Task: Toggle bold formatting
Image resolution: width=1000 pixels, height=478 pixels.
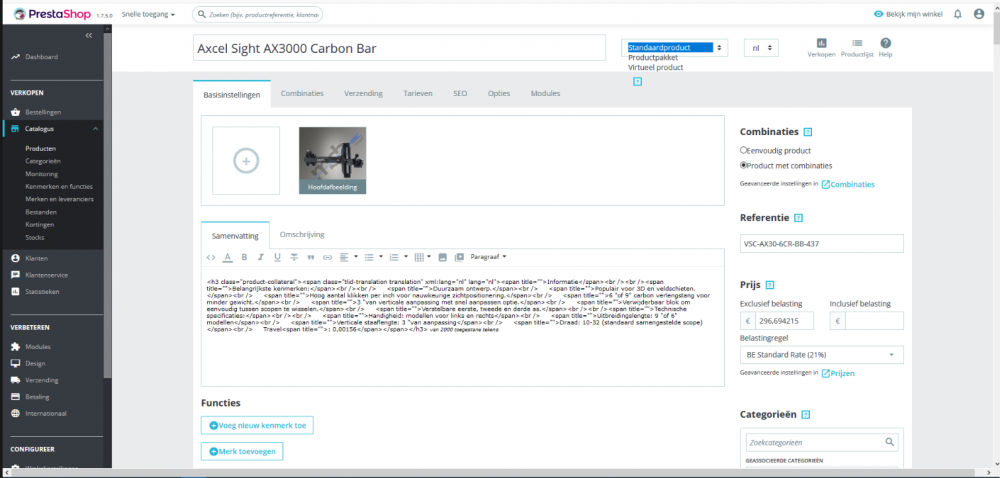Action: pos(244,257)
